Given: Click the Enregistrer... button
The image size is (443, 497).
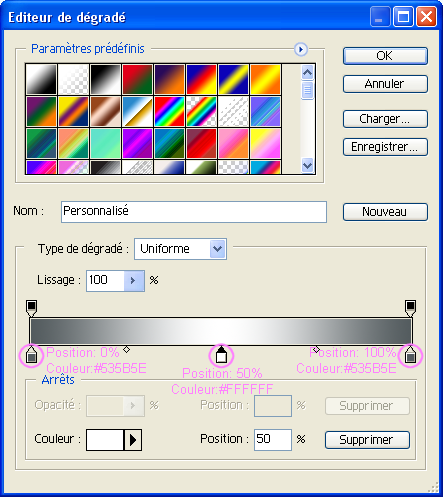Looking at the screenshot, I should 385,147.
